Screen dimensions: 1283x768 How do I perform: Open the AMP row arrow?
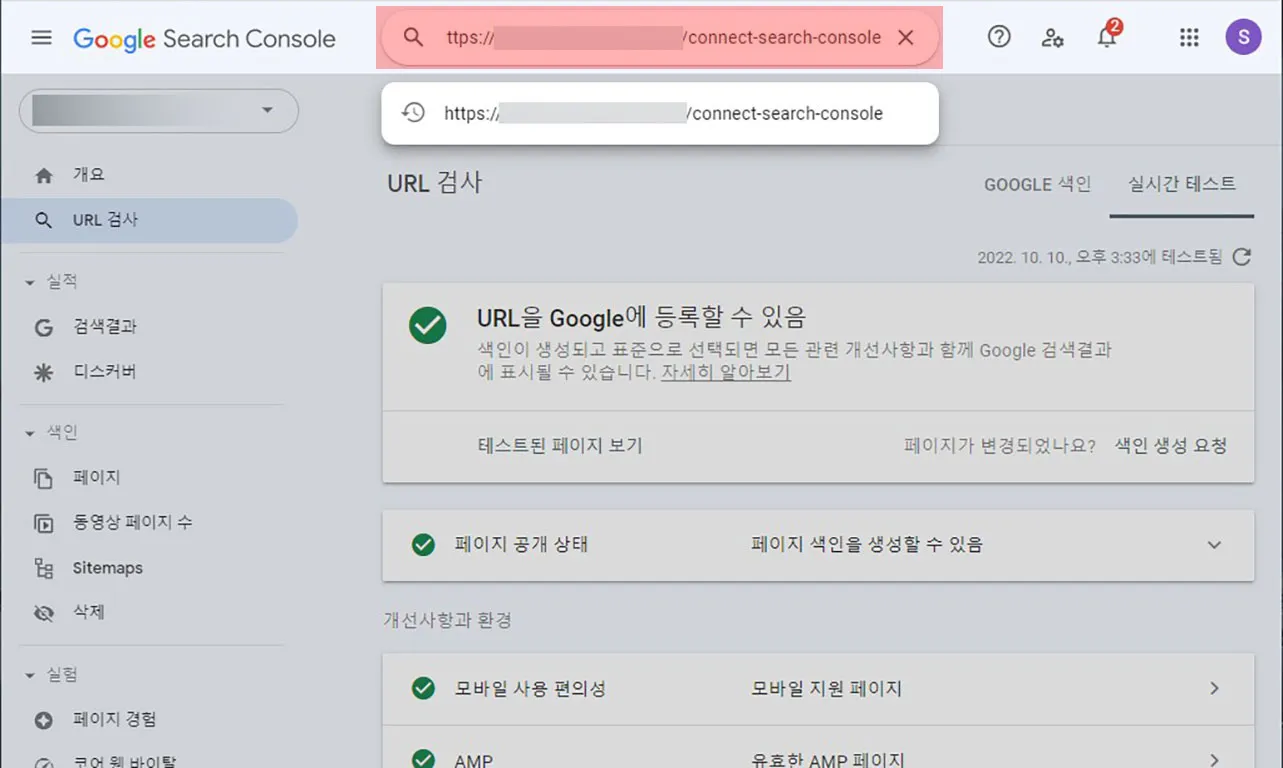[x=1215, y=760]
